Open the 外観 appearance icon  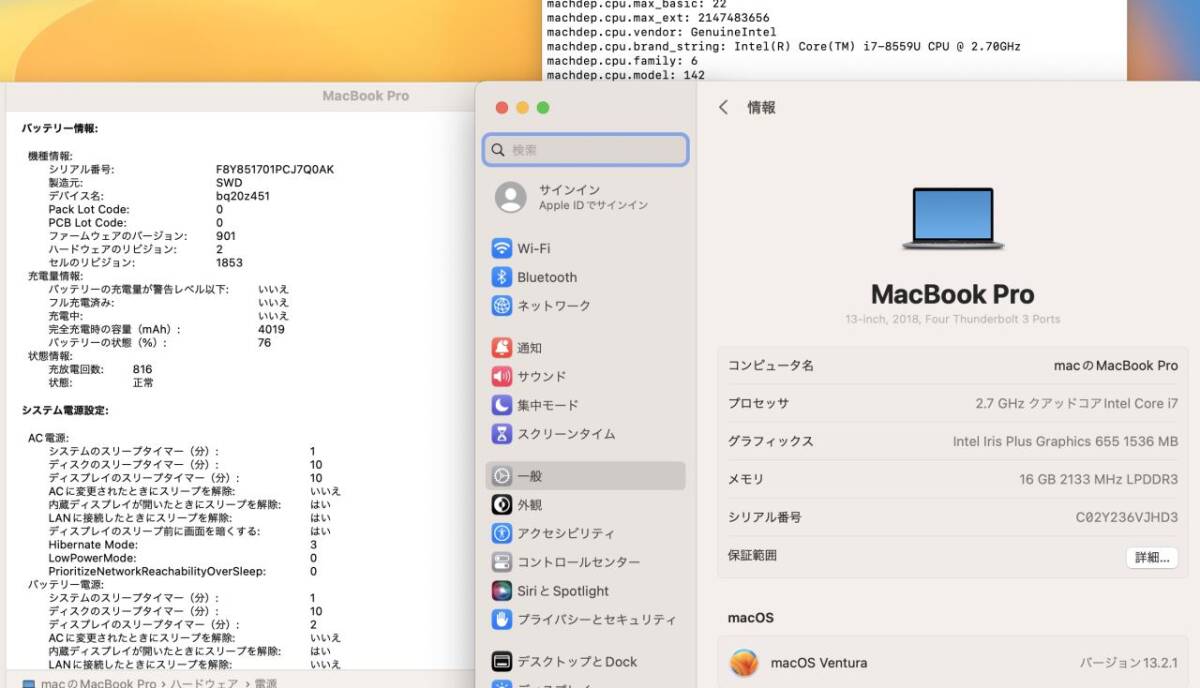pos(501,505)
